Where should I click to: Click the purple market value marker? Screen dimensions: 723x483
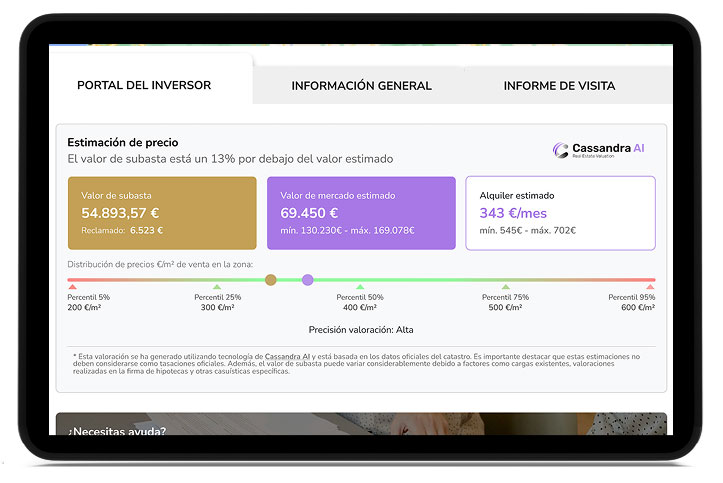(x=307, y=280)
